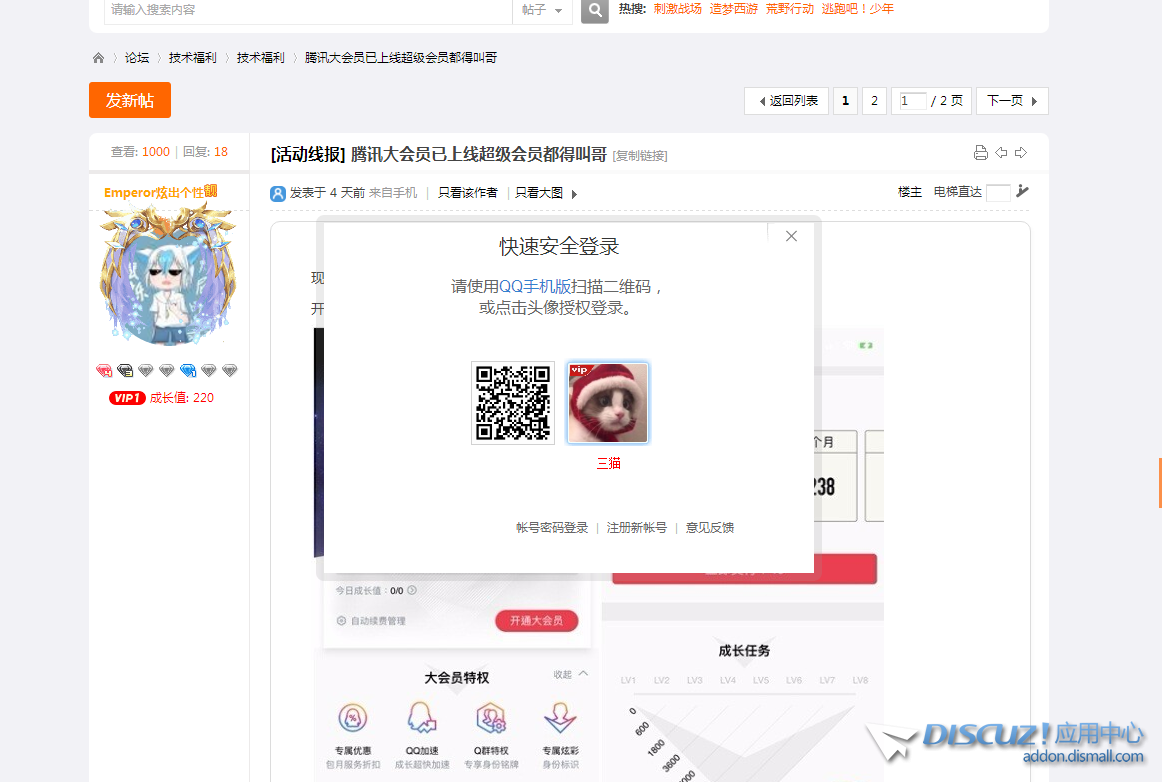Click the author profile icon beside 发表于
The width and height of the screenshot is (1162, 782).
pyautogui.click(x=278, y=193)
